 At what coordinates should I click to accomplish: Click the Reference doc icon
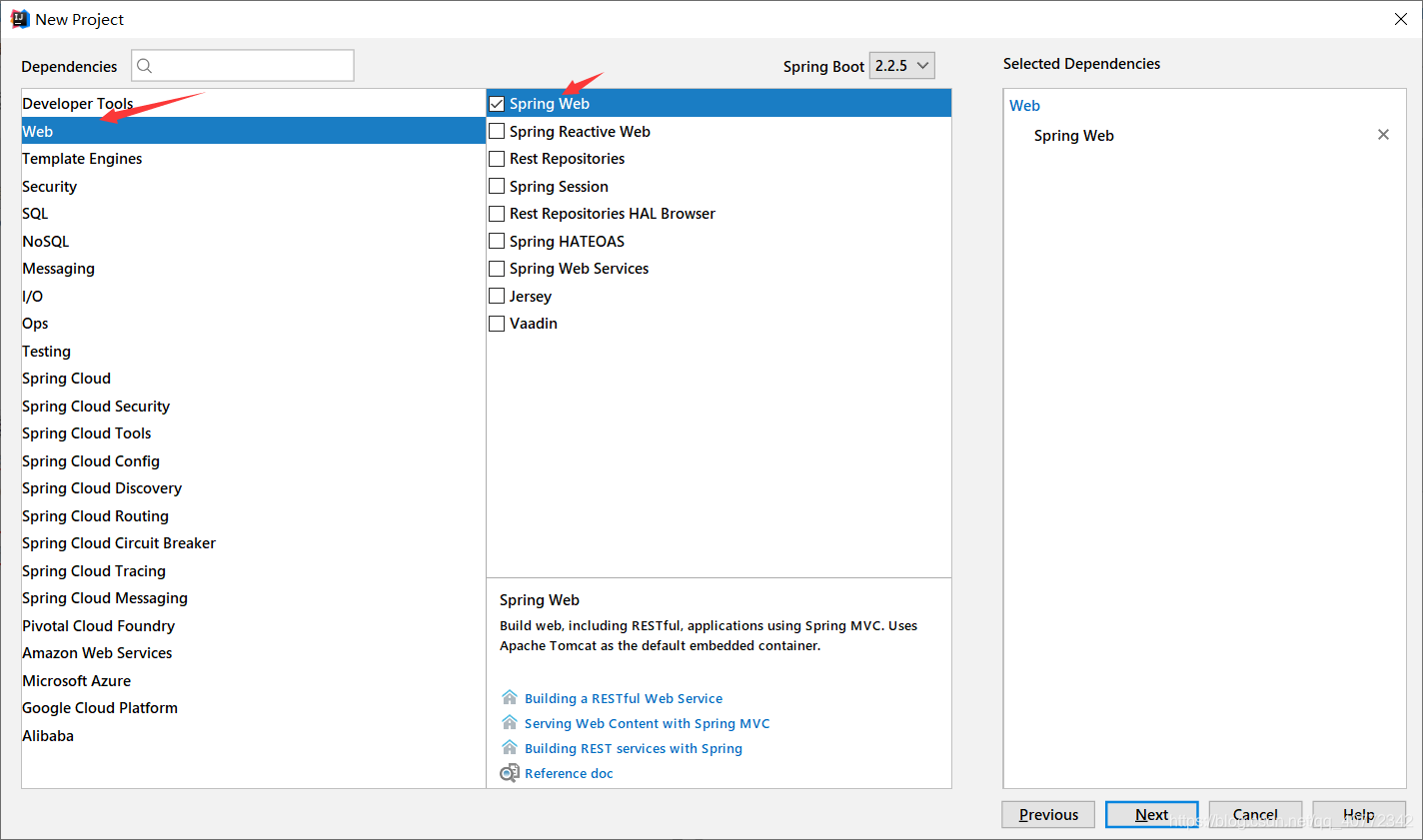(x=510, y=773)
